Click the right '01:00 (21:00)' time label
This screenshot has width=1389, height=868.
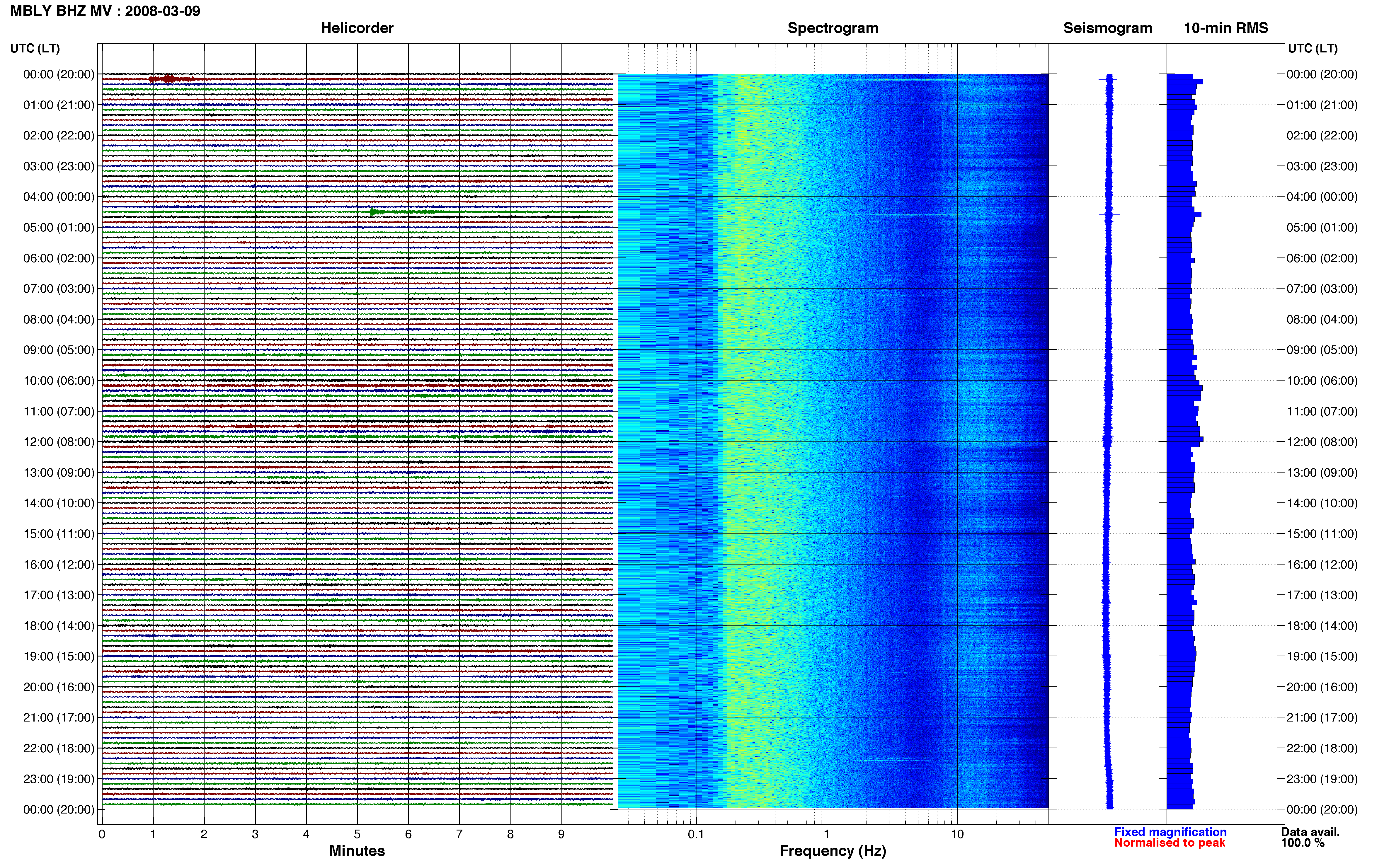[x=1322, y=105]
